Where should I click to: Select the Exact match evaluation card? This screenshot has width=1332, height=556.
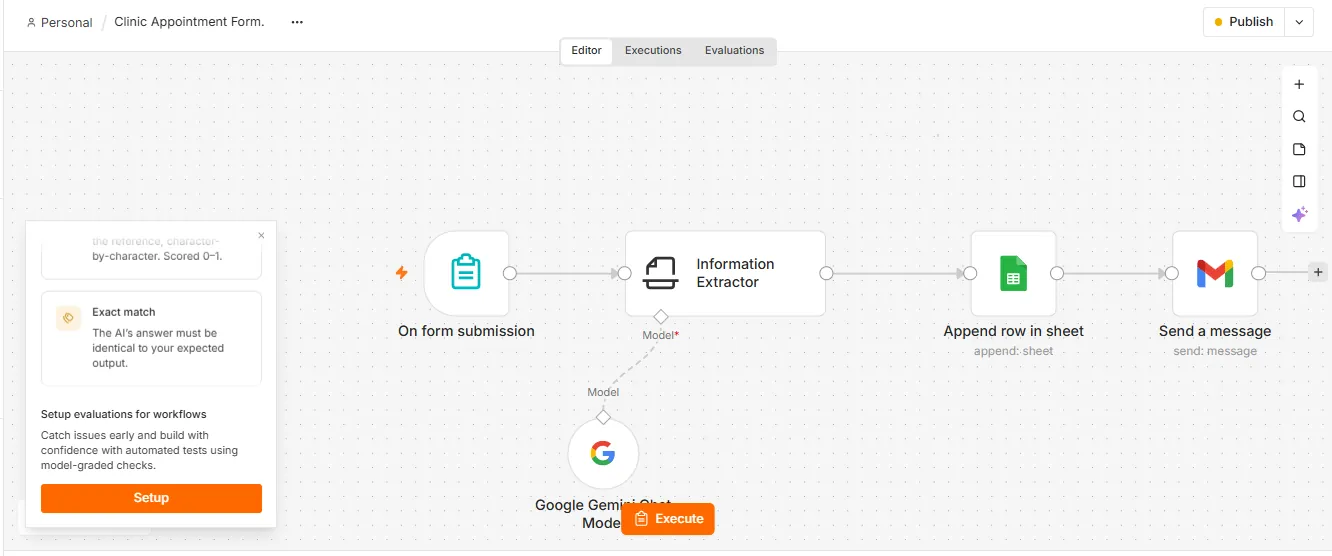tap(151, 338)
